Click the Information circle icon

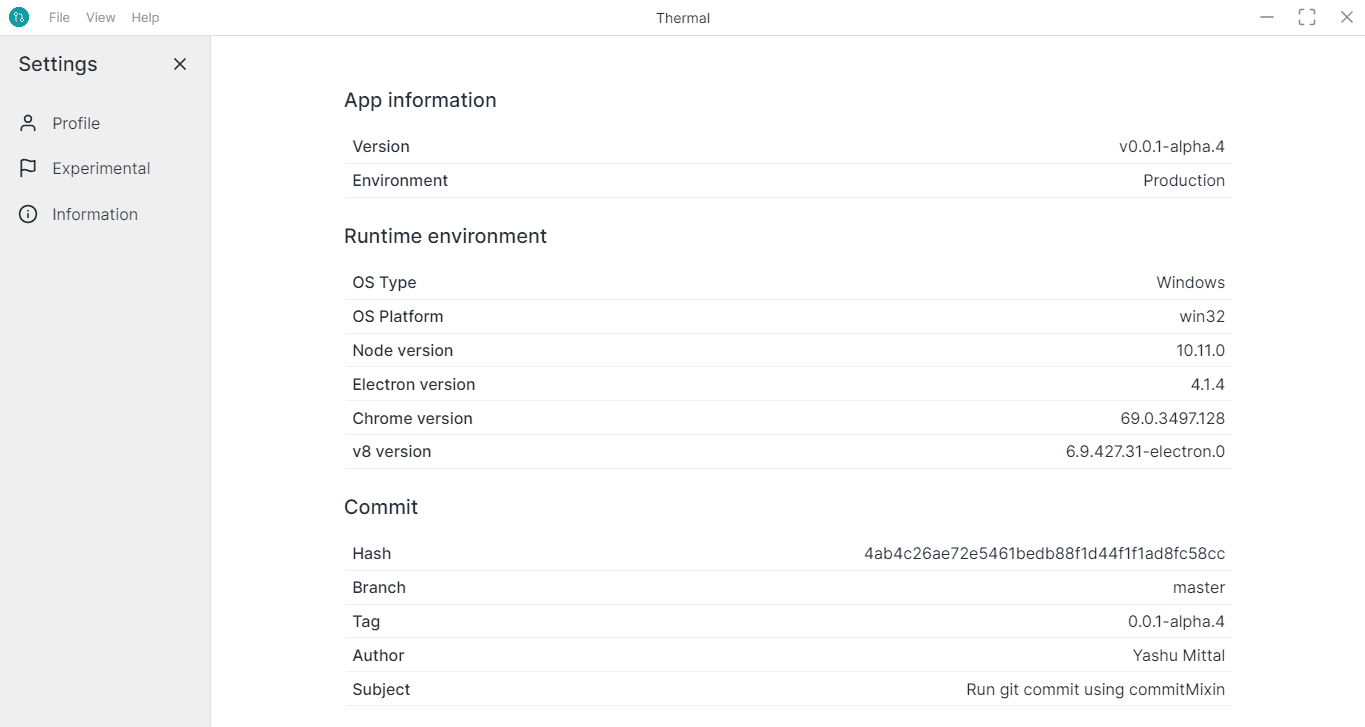[x=28, y=214]
